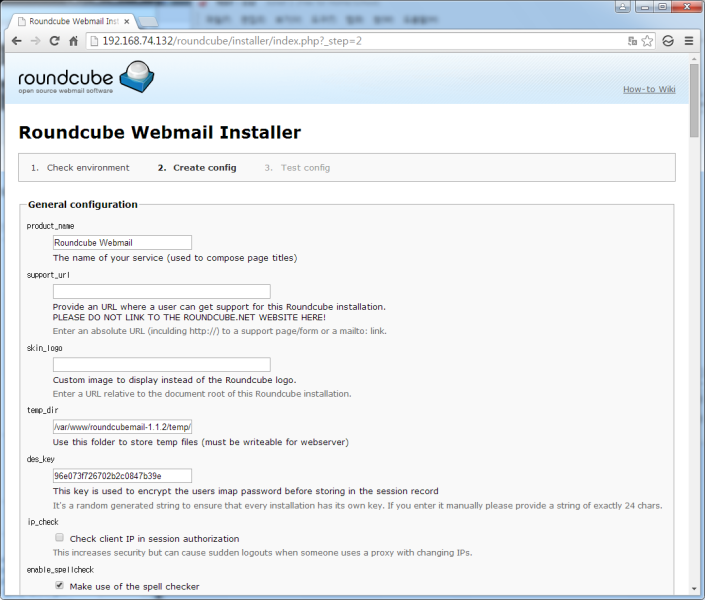Screen dimensions: 705x600
Task: Click the des_key label
Action: click(x=40, y=459)
